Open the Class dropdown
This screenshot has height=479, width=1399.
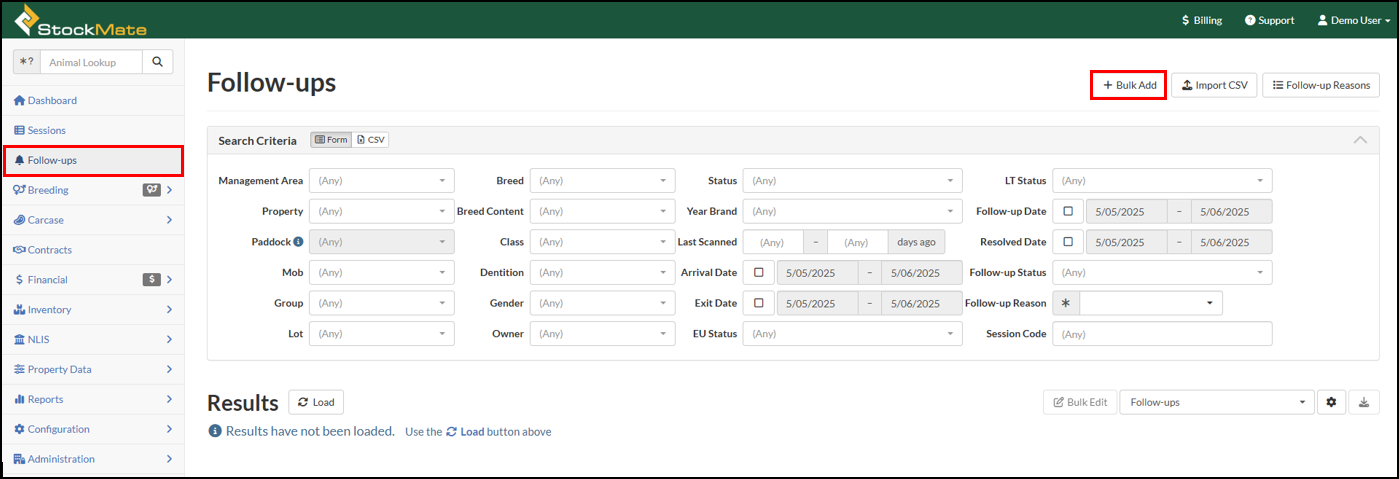click(602, 242)
